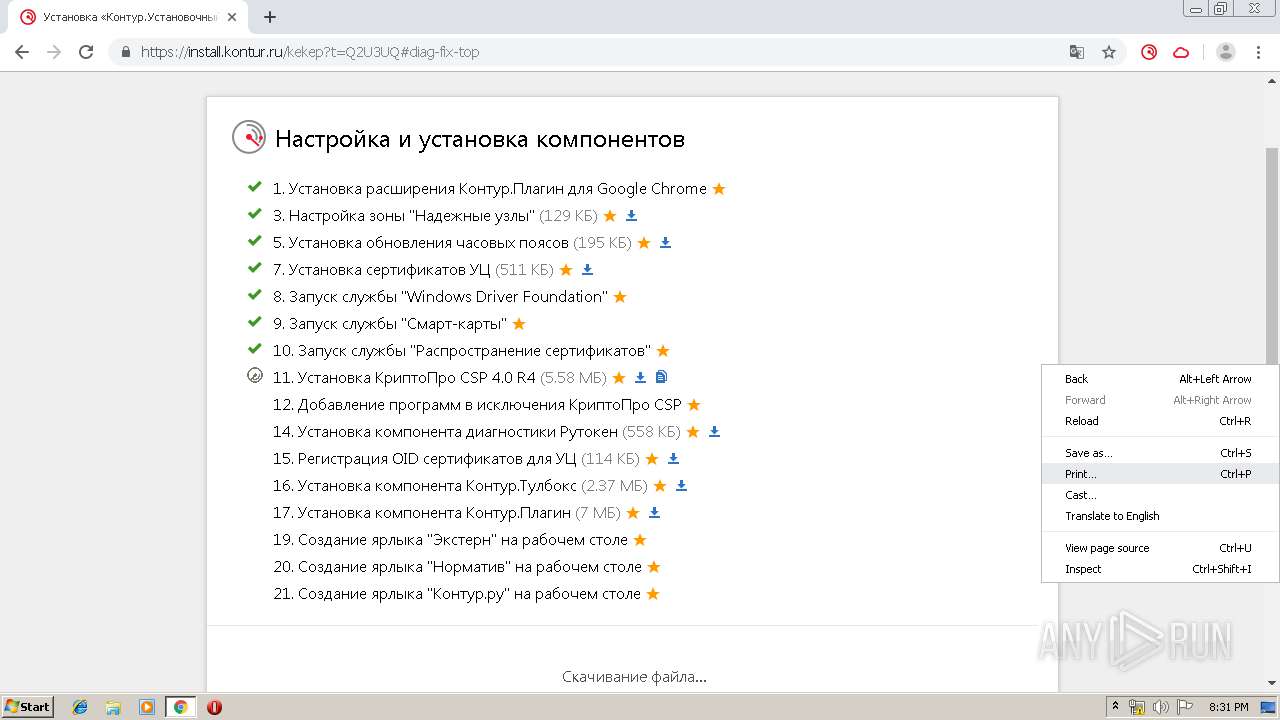Click star next to КриптоПро CSP 4.0 R4
This screenshot has width=1280, height=720.
tap(619, 378)
